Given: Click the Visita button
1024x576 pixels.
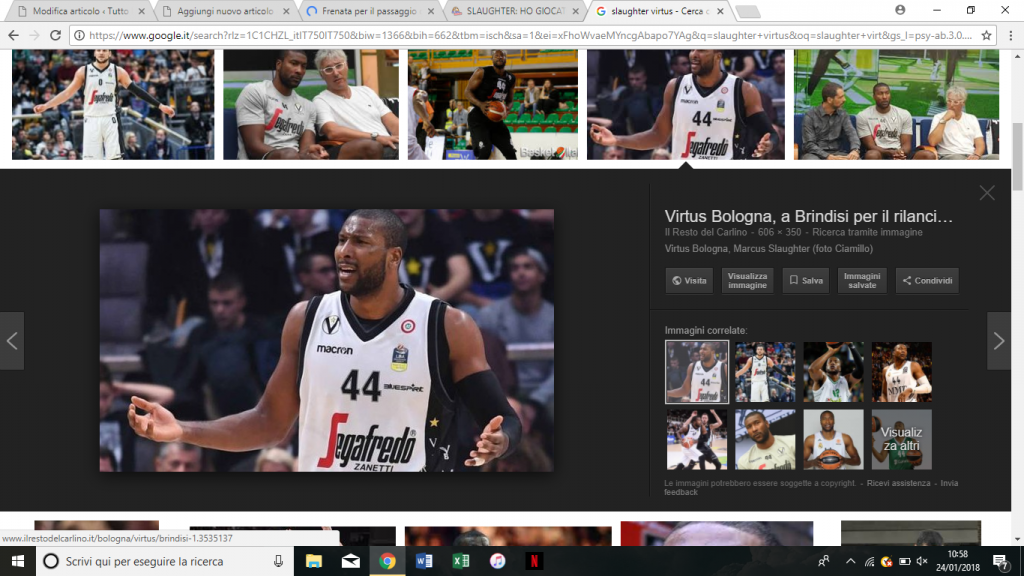Looking at the screenshot, I should 689,280.
